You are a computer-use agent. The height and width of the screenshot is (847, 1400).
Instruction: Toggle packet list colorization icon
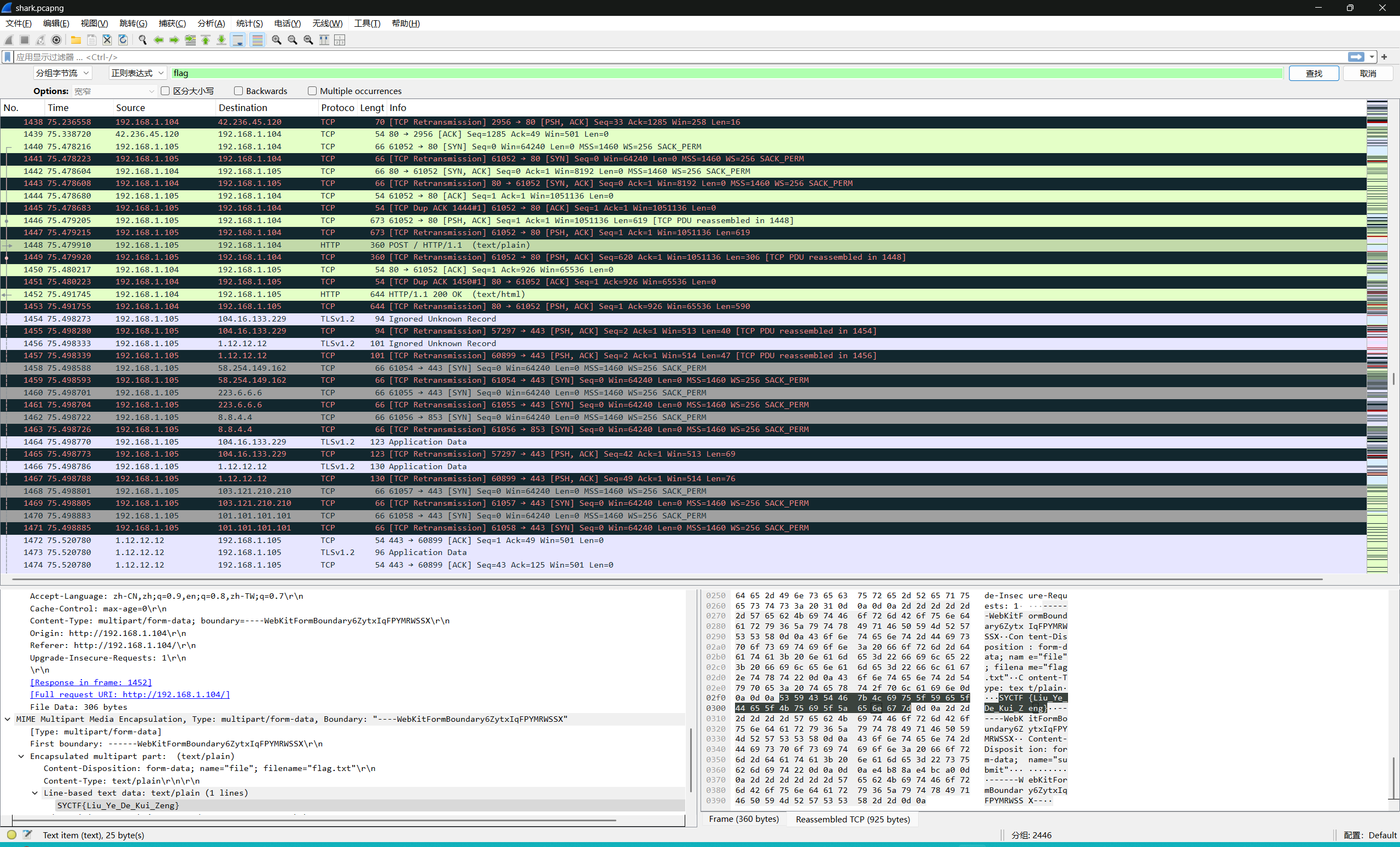(x=258, y=40)
